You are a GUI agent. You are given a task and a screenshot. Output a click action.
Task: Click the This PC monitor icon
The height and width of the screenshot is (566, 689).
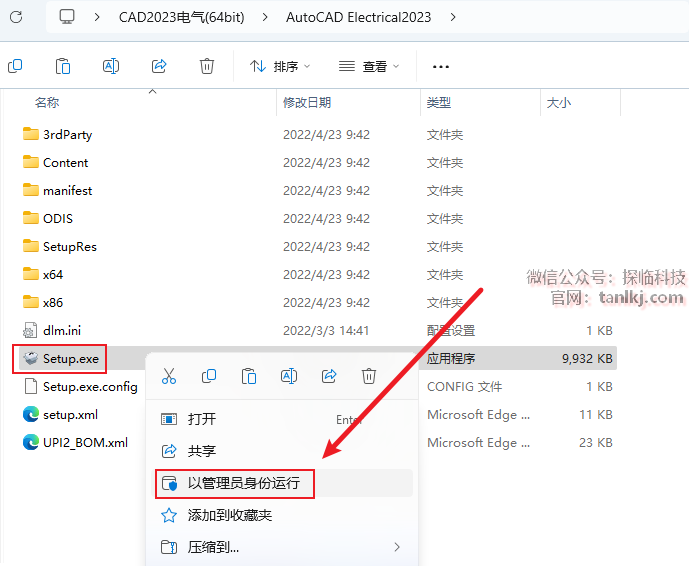[x=67, y=17]
